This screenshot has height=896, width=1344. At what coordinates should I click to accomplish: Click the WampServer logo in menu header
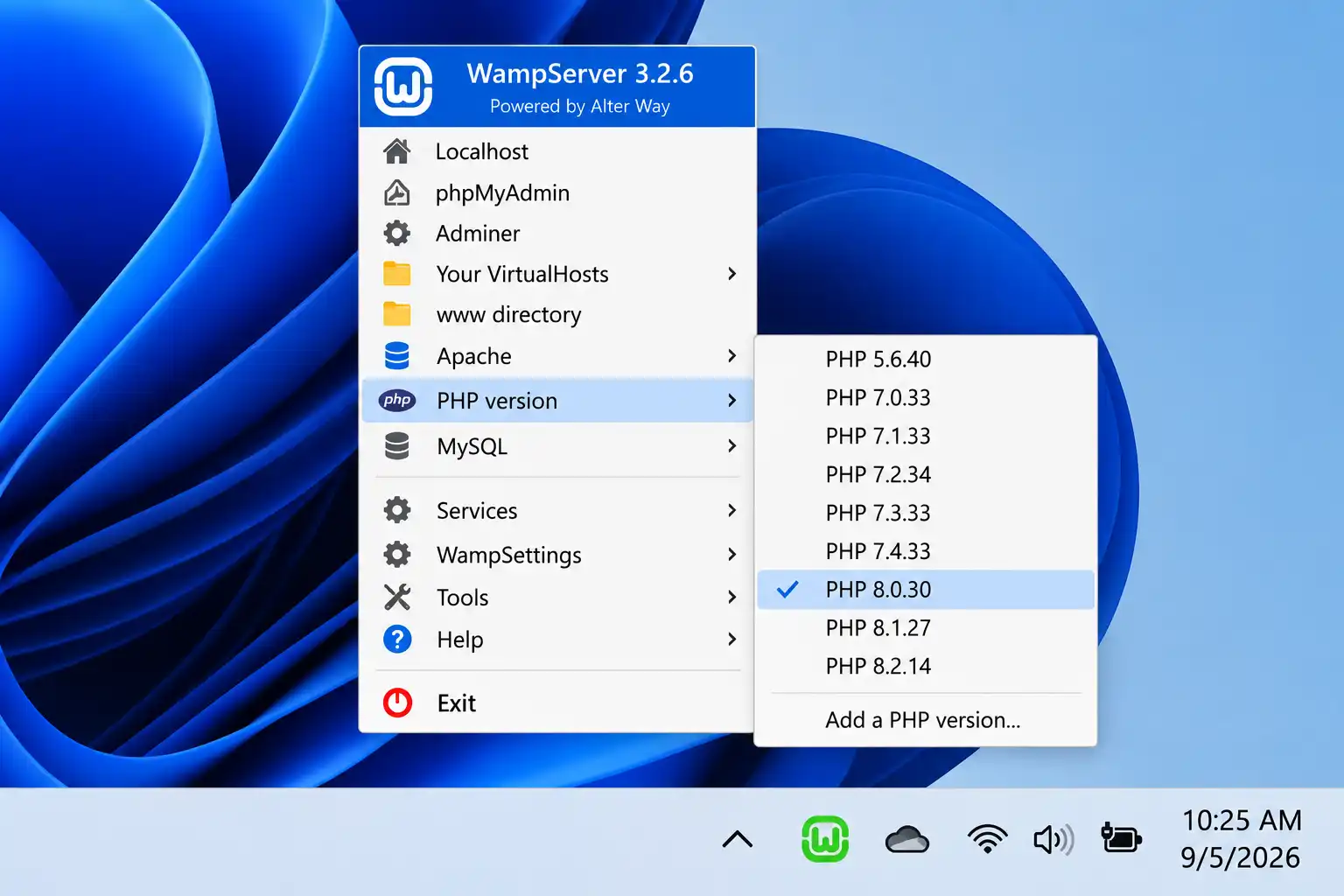403,87
